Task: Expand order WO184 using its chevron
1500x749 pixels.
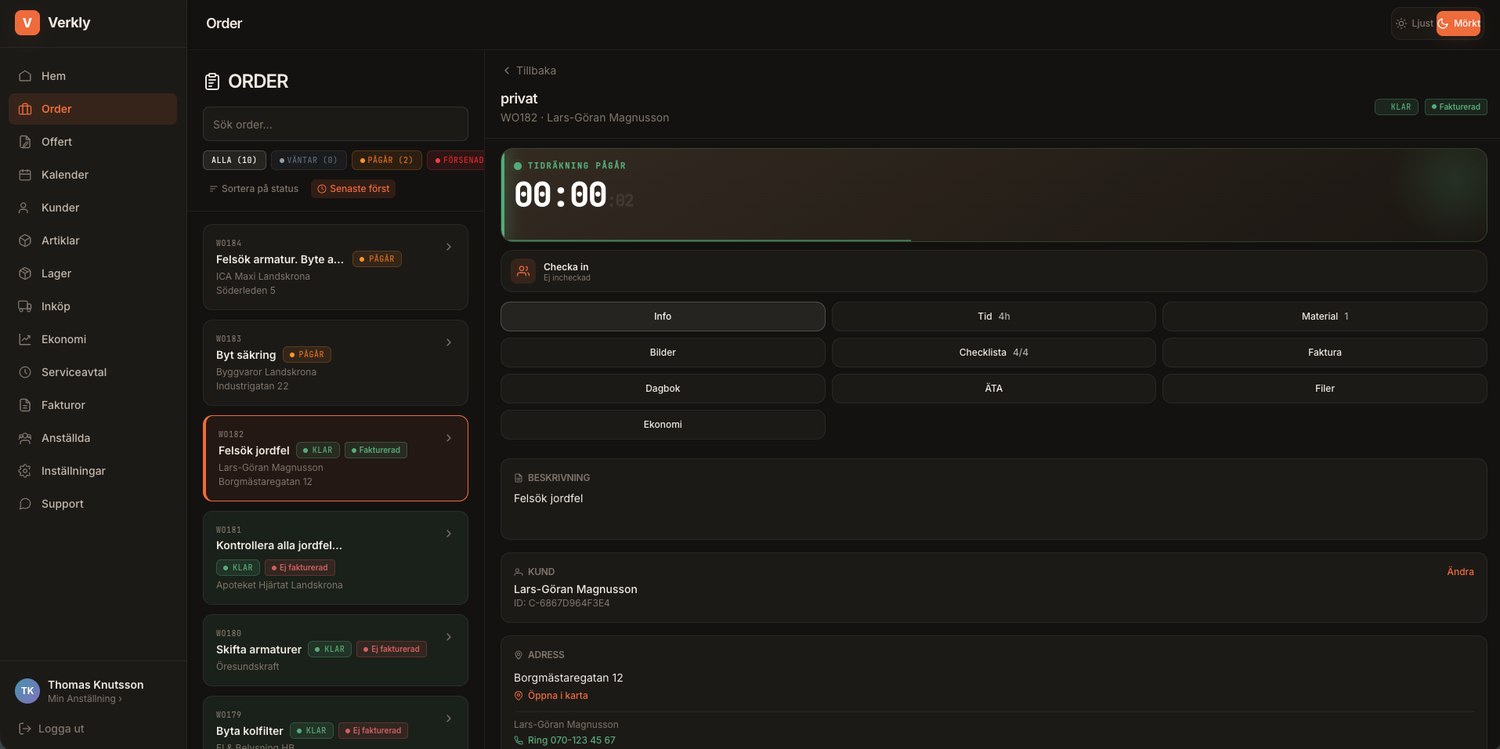Action: click(x=449, y=247)
